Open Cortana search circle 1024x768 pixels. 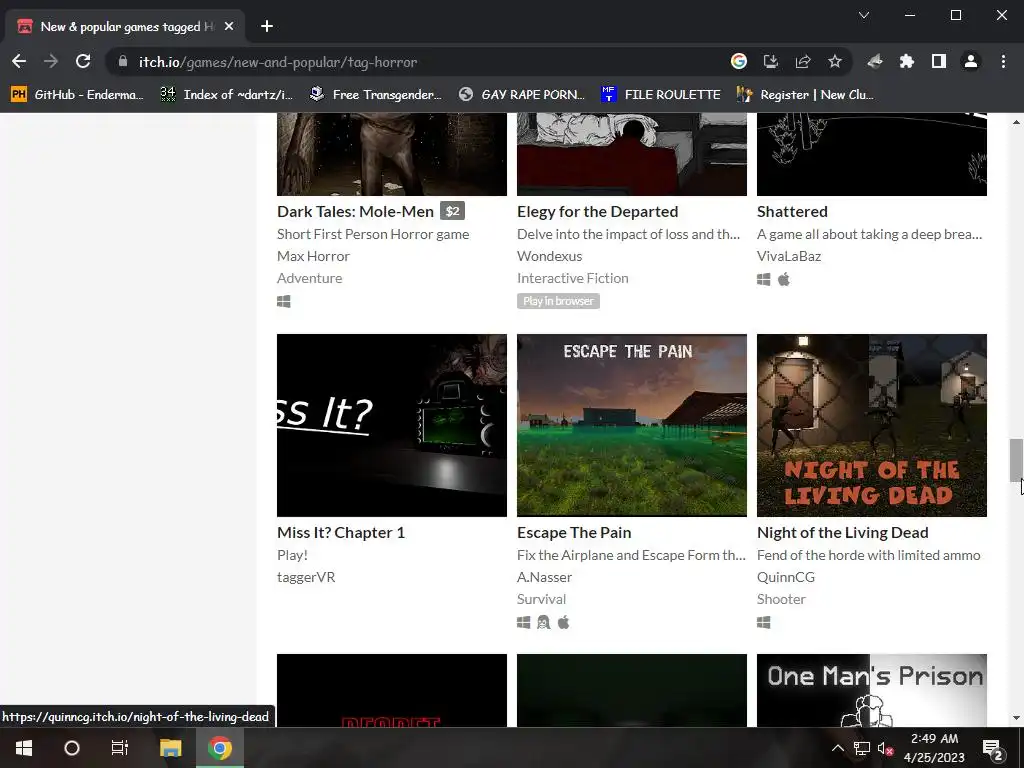pos(72,748)
